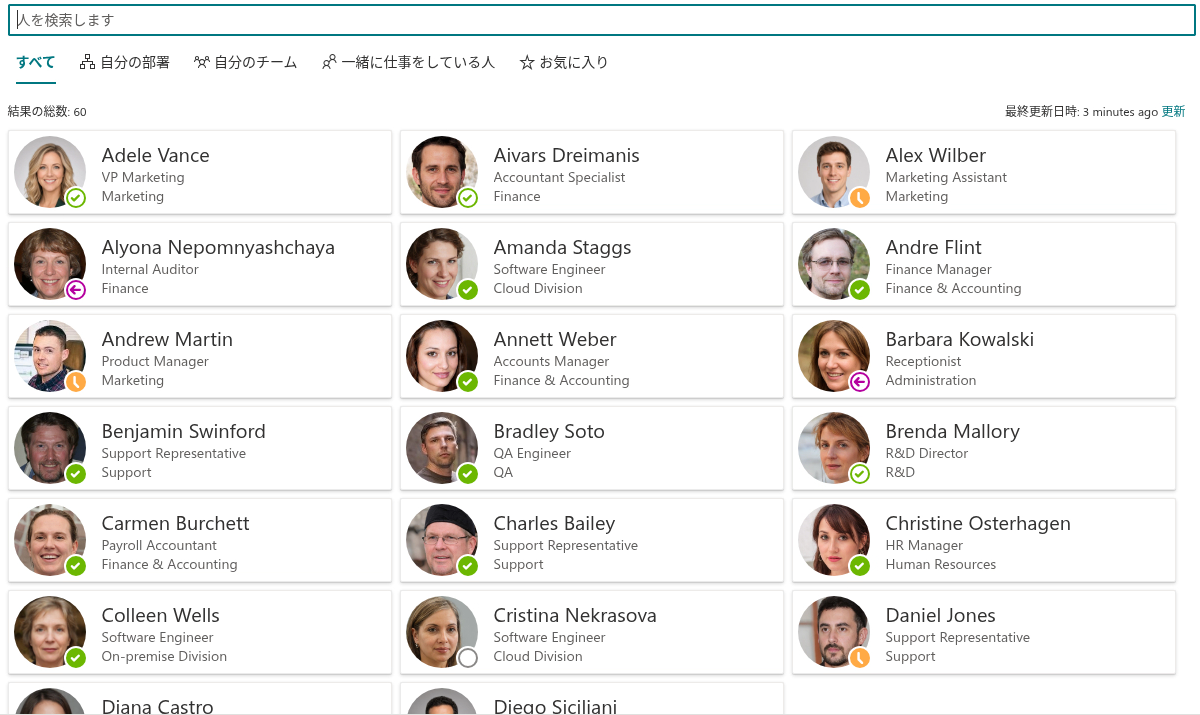Click Barbara Kowalski's out-of-office status badge

click(860, 382)
